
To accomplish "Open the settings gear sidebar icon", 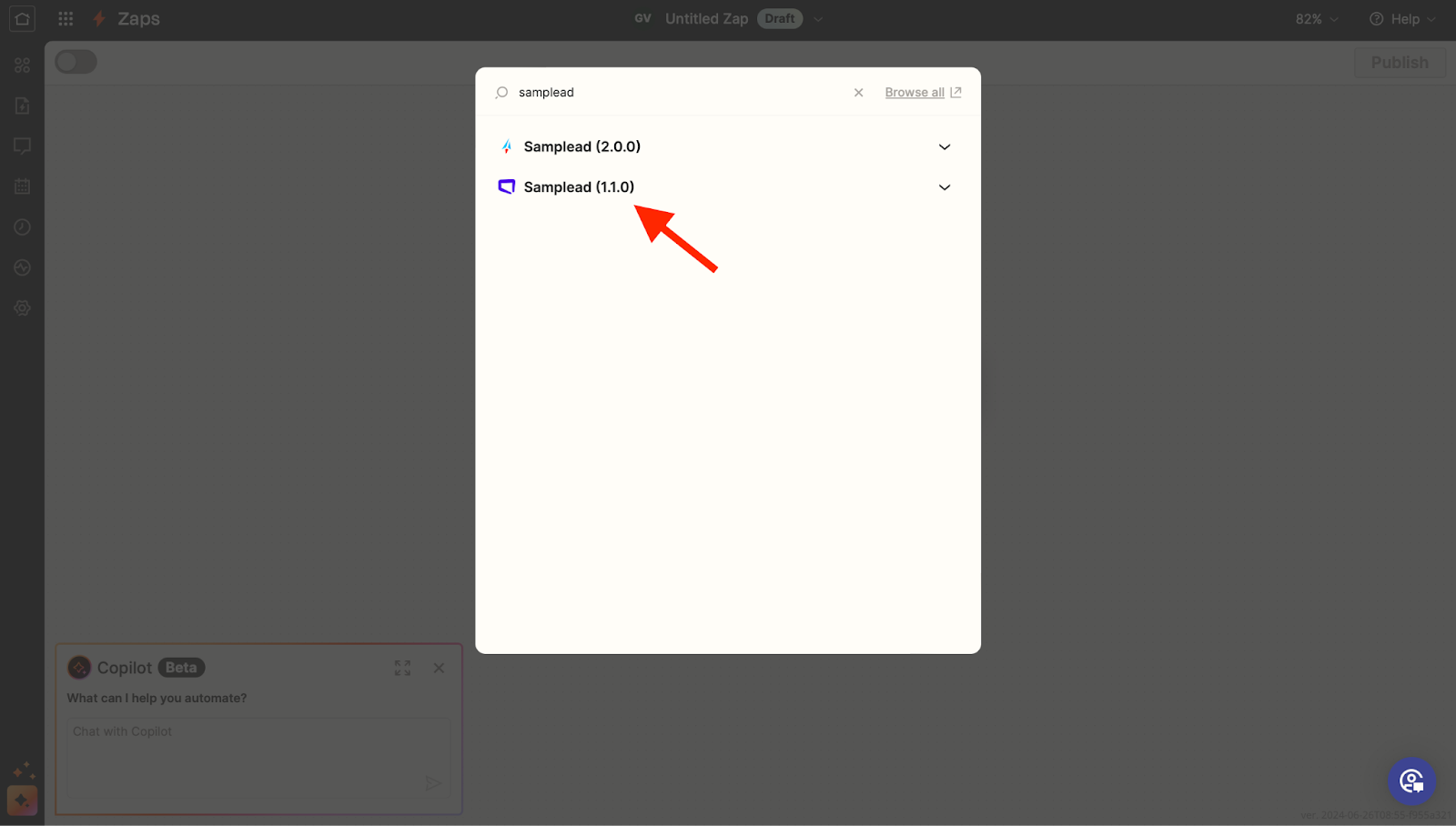I will [x=22, y=307].
